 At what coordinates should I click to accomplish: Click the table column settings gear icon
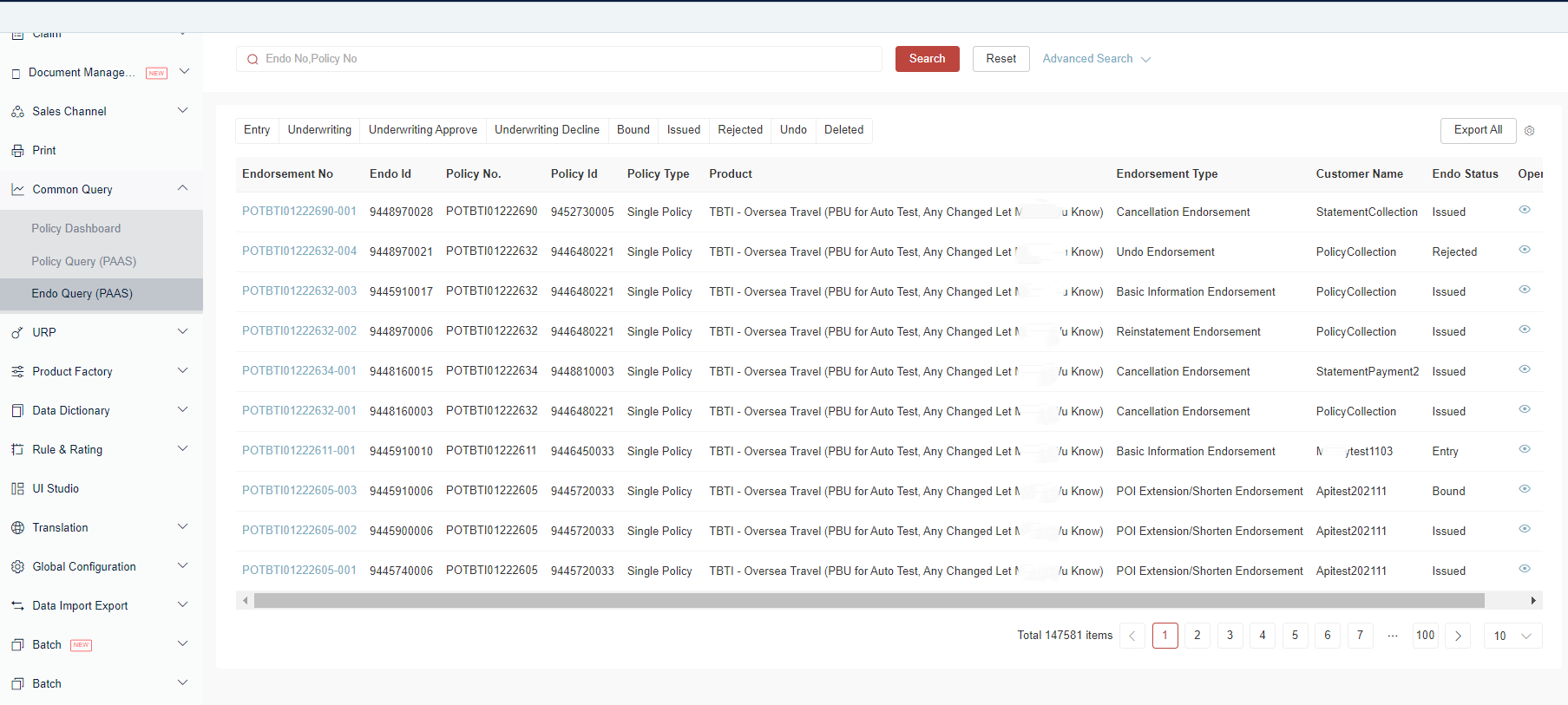[1529, 130]
